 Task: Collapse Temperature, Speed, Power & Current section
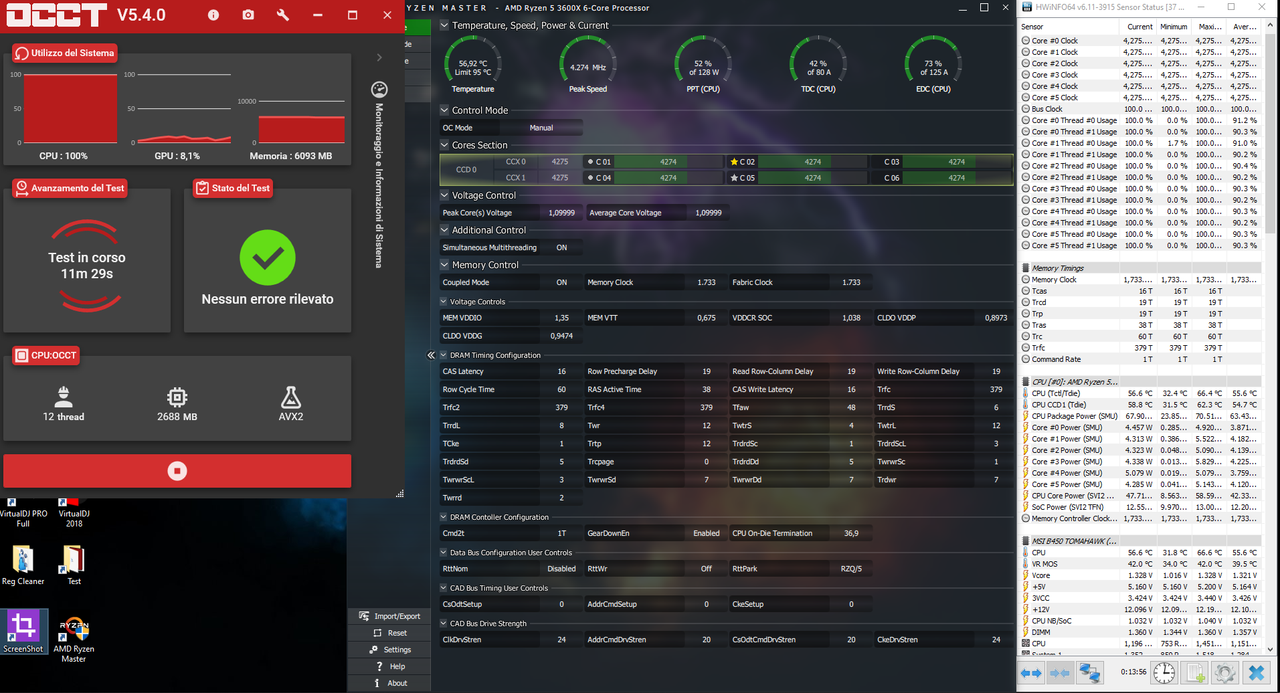point(445,25)
